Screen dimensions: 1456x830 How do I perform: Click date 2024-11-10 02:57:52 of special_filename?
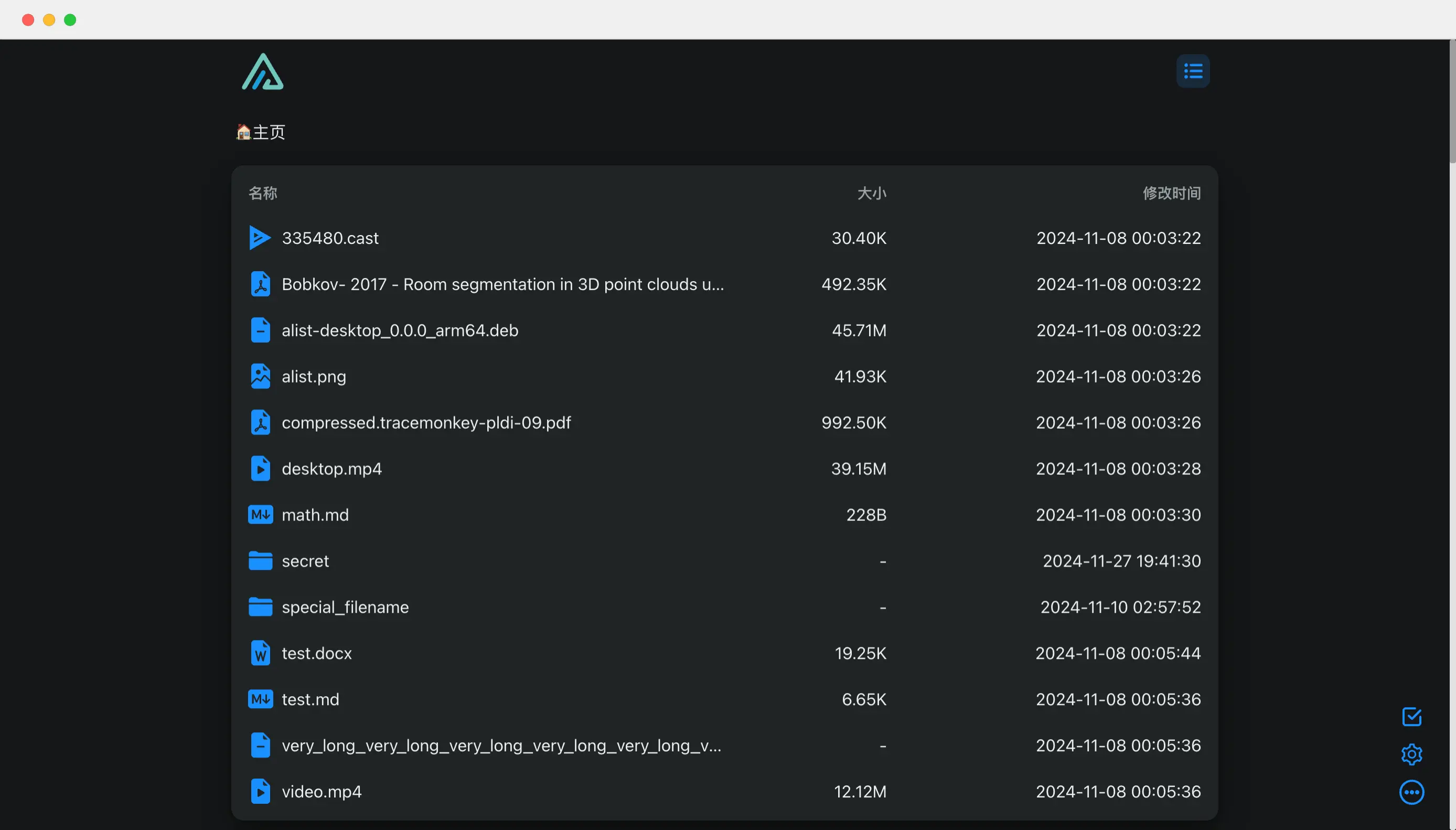tap(1120, 607)
